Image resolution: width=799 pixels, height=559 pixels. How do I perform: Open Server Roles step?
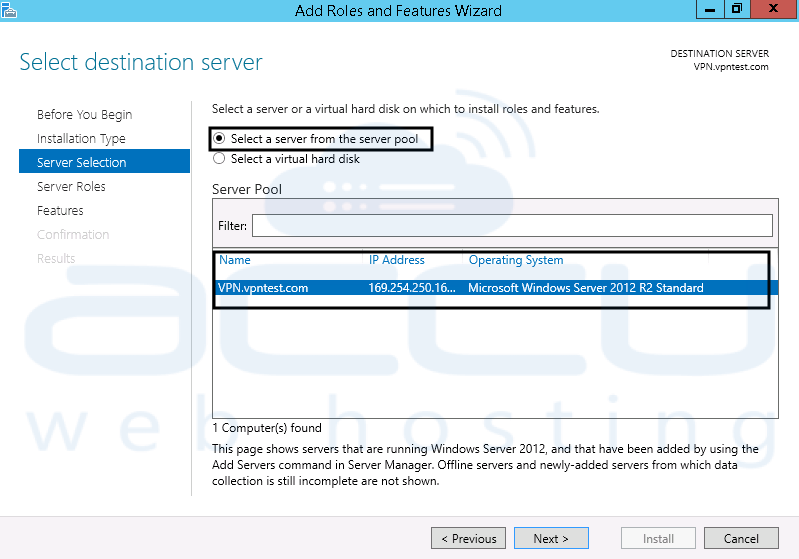coord(71,187)
